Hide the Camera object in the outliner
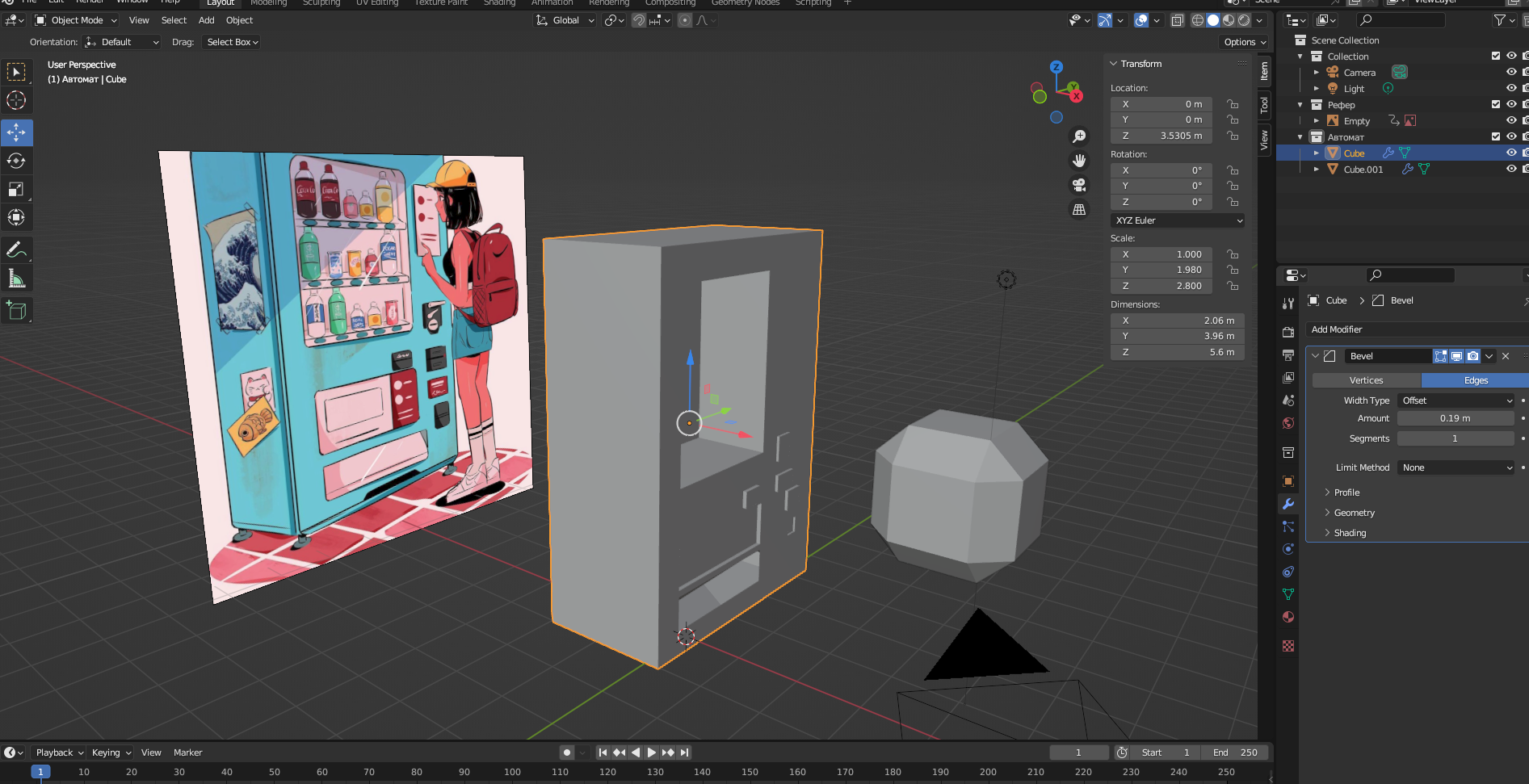 1511,72
